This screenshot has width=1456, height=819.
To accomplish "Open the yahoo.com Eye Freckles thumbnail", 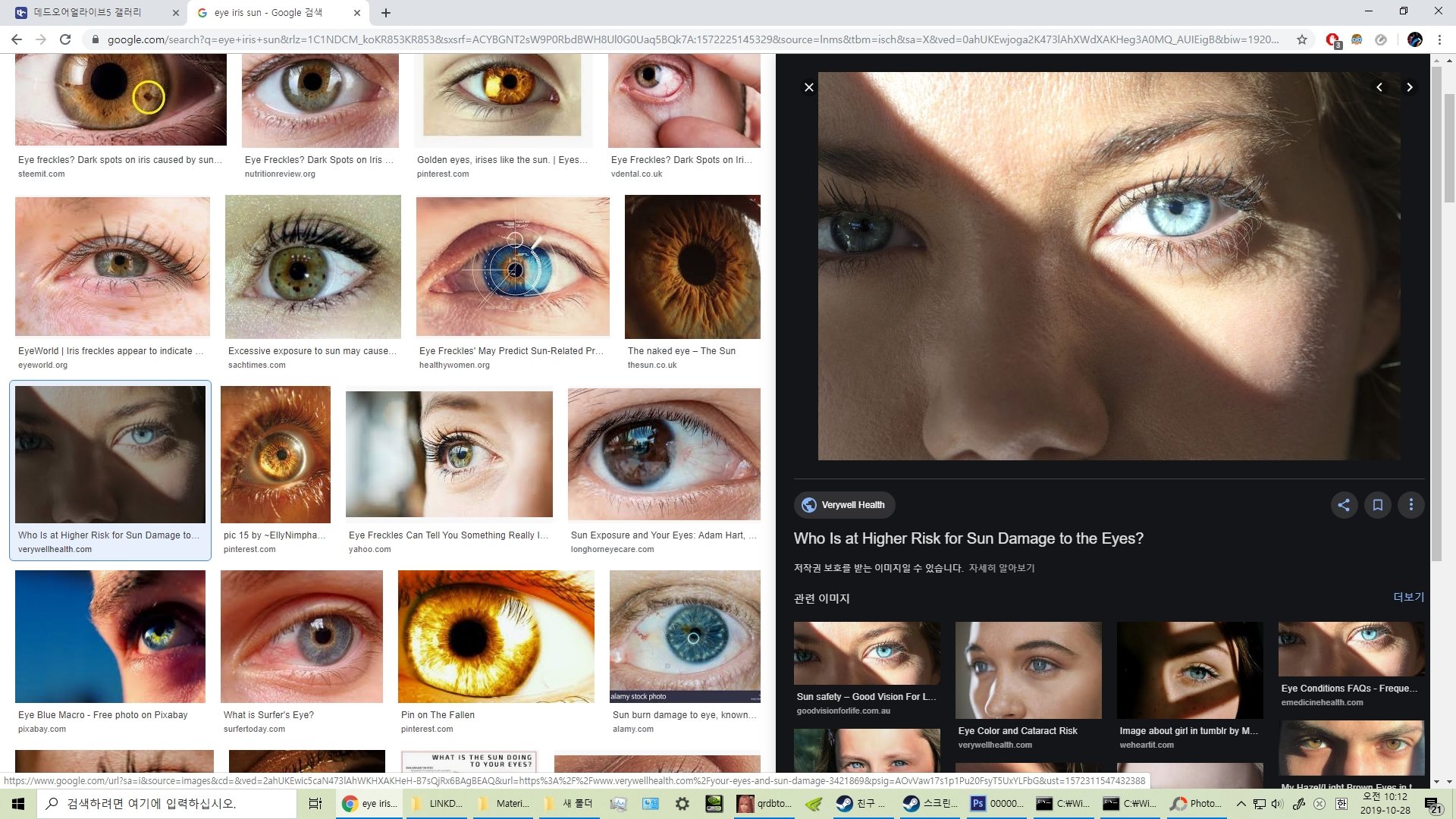I will coord(449,454).
